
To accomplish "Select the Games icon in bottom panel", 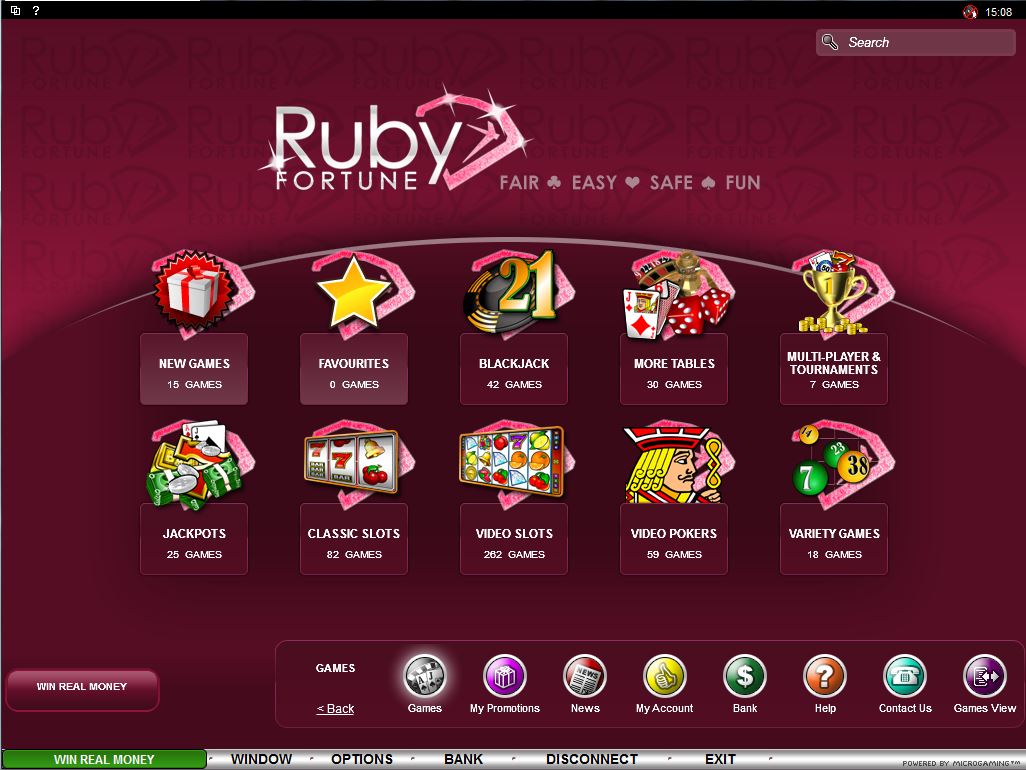I will pyautogui.click(x=425, y=676).
